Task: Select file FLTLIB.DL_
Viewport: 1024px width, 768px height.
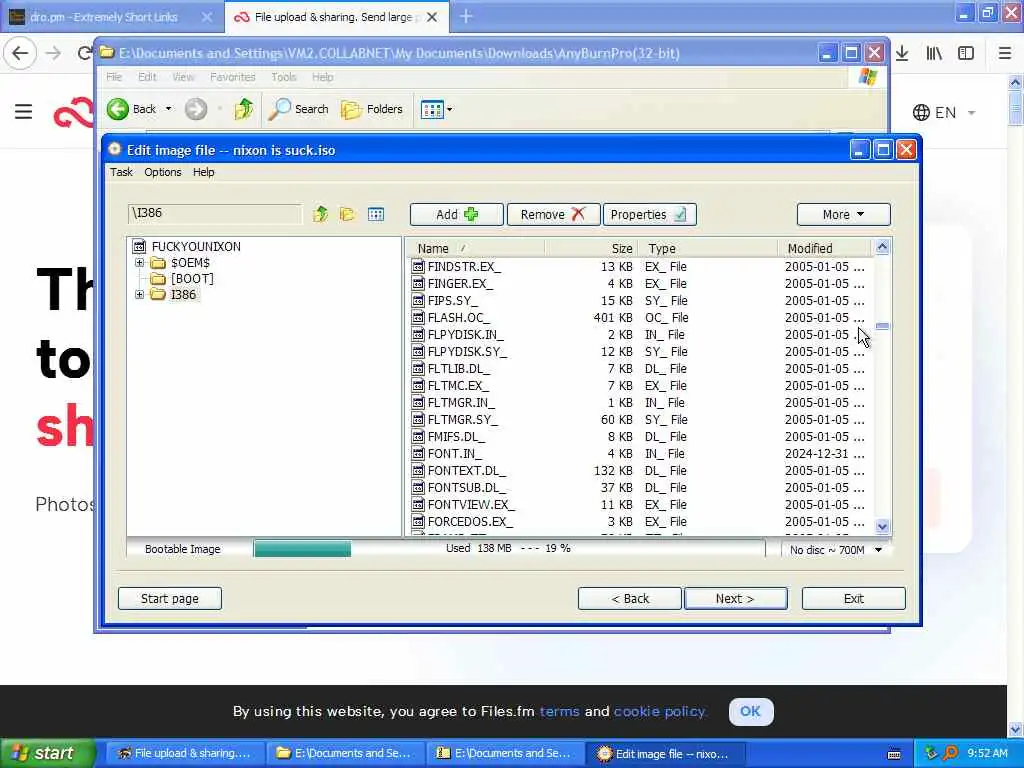Action: [459, 368]
